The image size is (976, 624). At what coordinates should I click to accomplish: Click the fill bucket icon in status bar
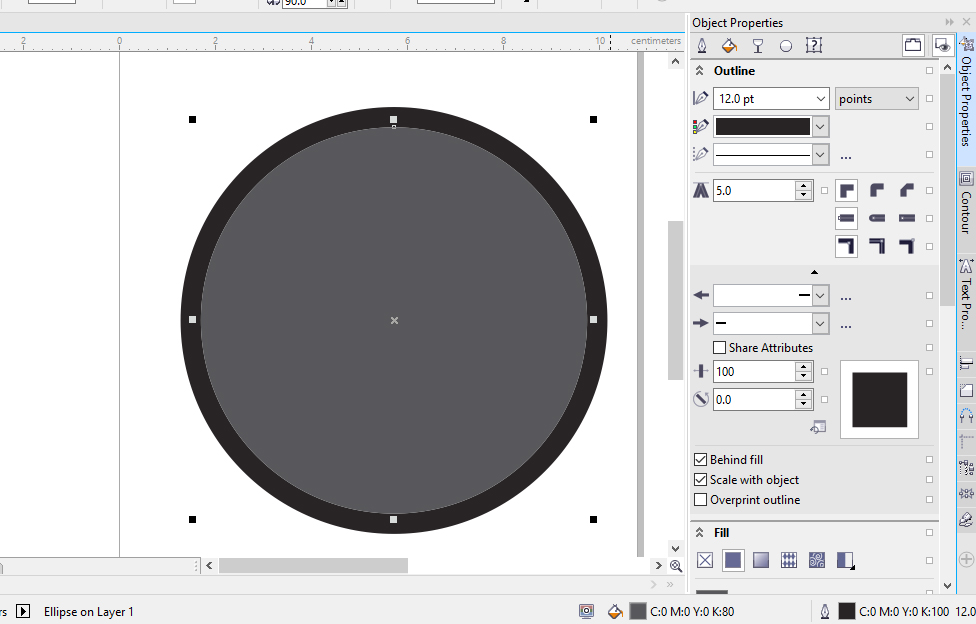point(615,612)
